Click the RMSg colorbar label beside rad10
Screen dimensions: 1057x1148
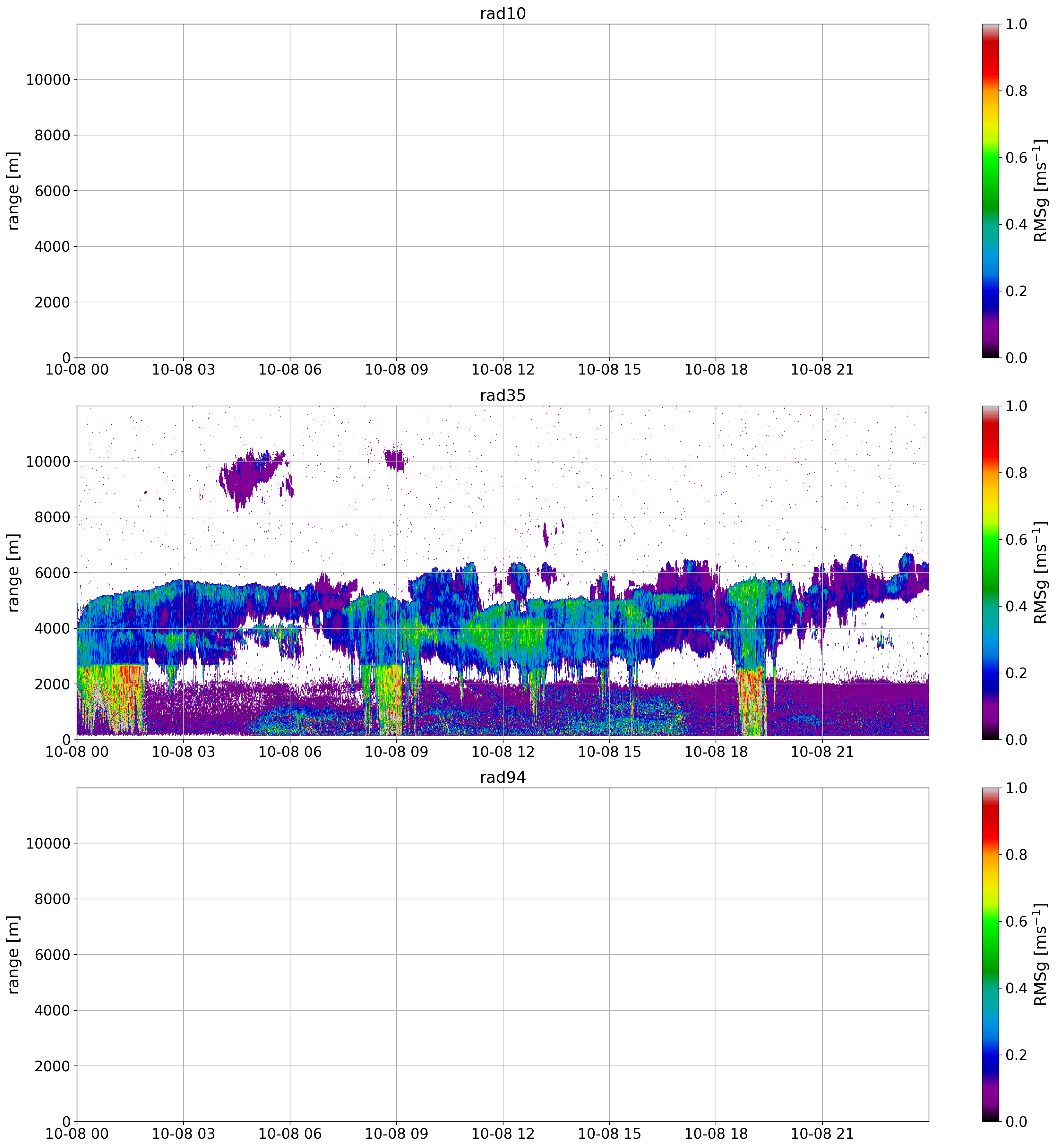[x=1041, y=190]
